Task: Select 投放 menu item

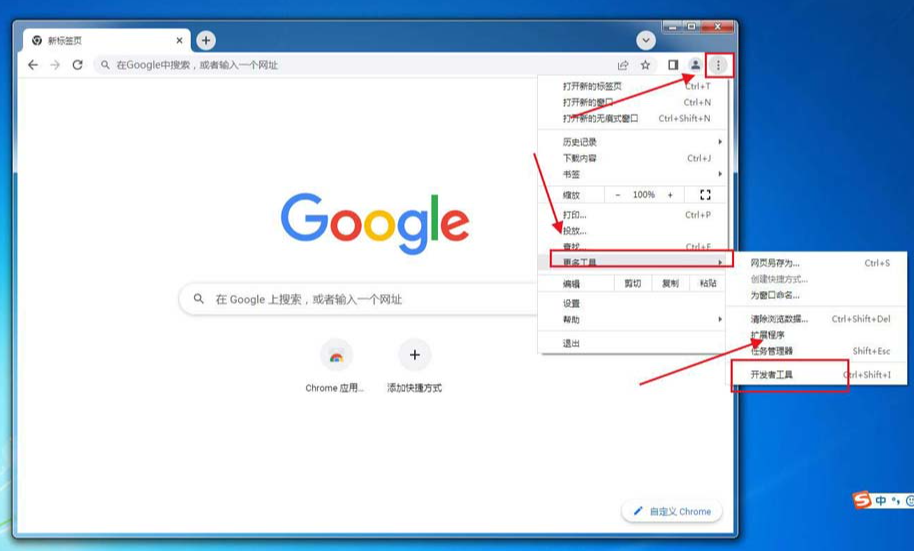Action: coord(632,231)
